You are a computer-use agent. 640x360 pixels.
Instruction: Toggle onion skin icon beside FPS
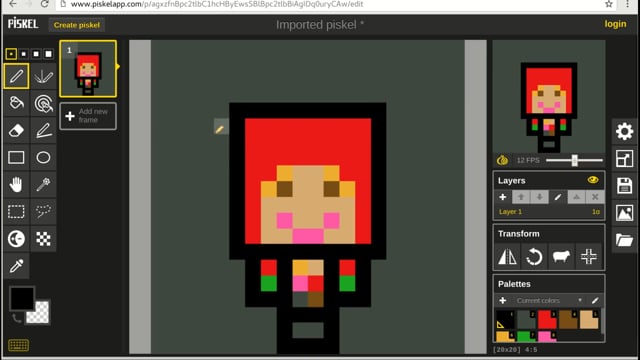coord(502,160)
